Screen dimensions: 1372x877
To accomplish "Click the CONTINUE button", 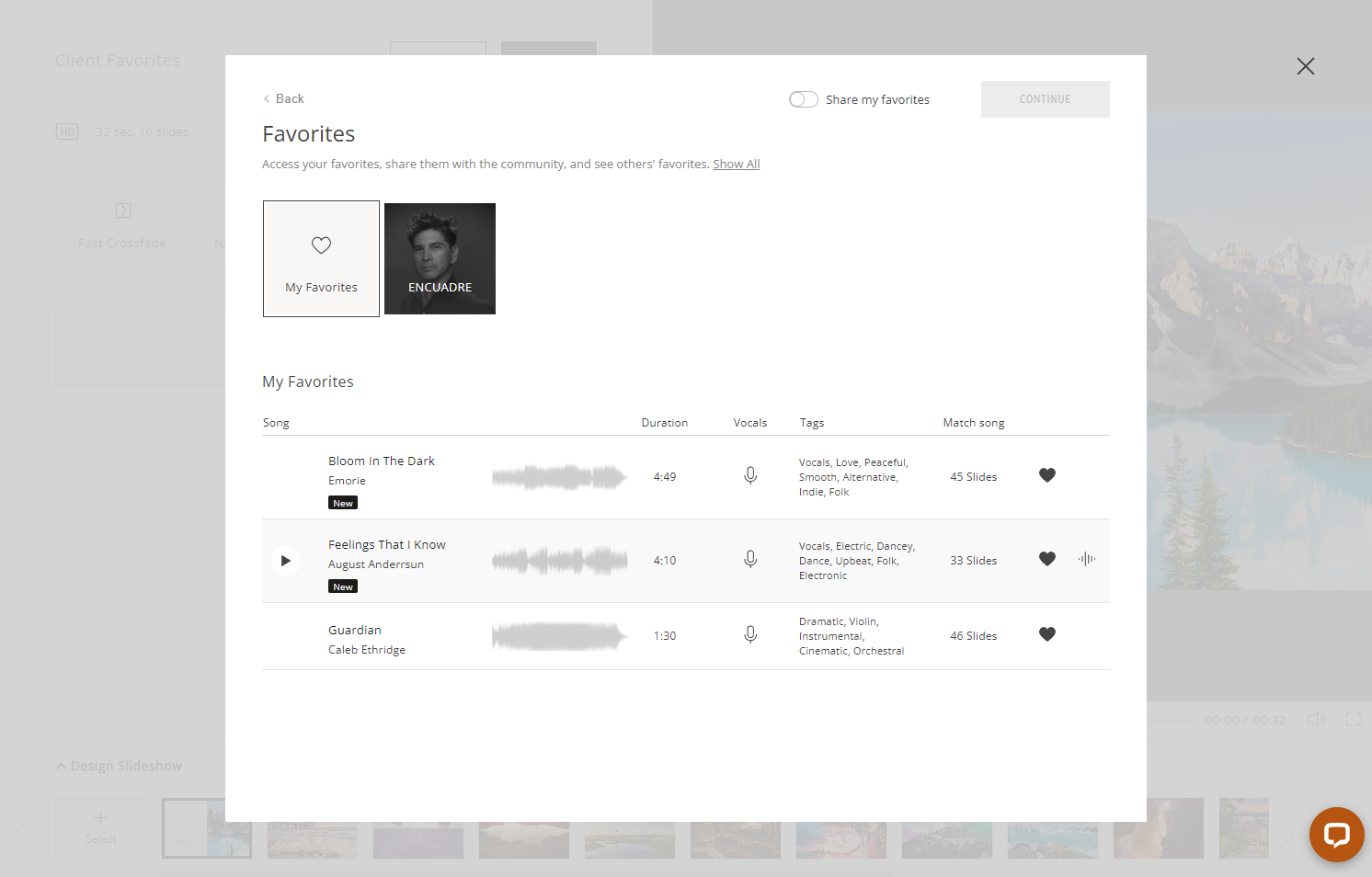I will coord(1046,99).
